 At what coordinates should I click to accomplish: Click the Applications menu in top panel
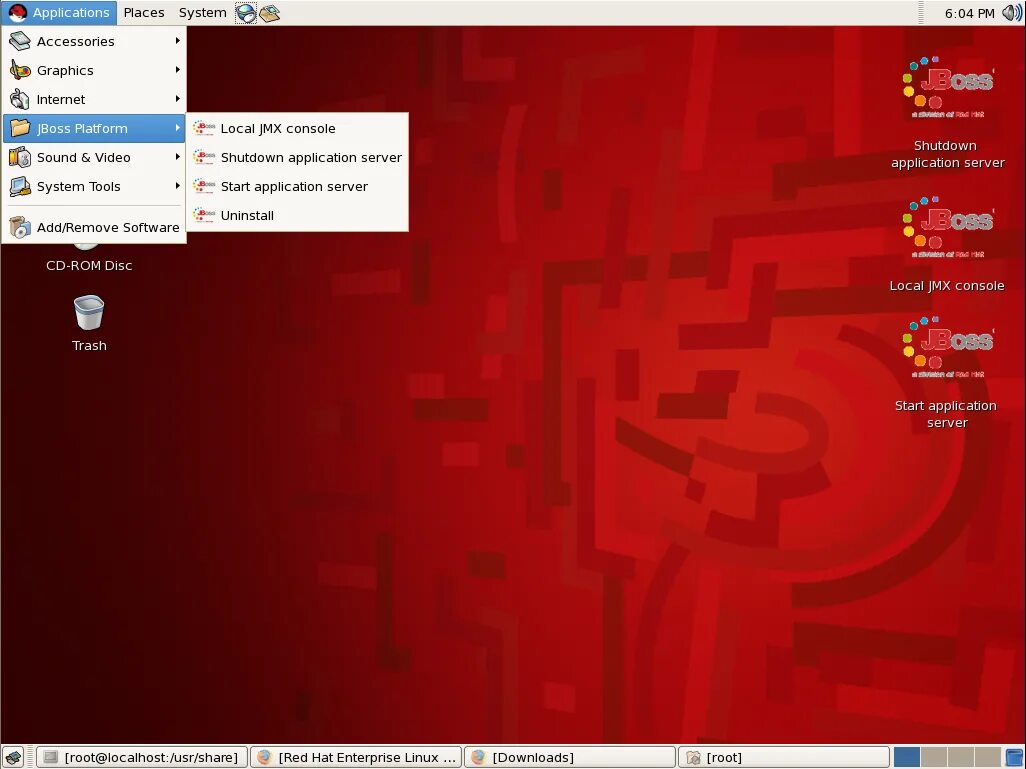tap(60, 12)
